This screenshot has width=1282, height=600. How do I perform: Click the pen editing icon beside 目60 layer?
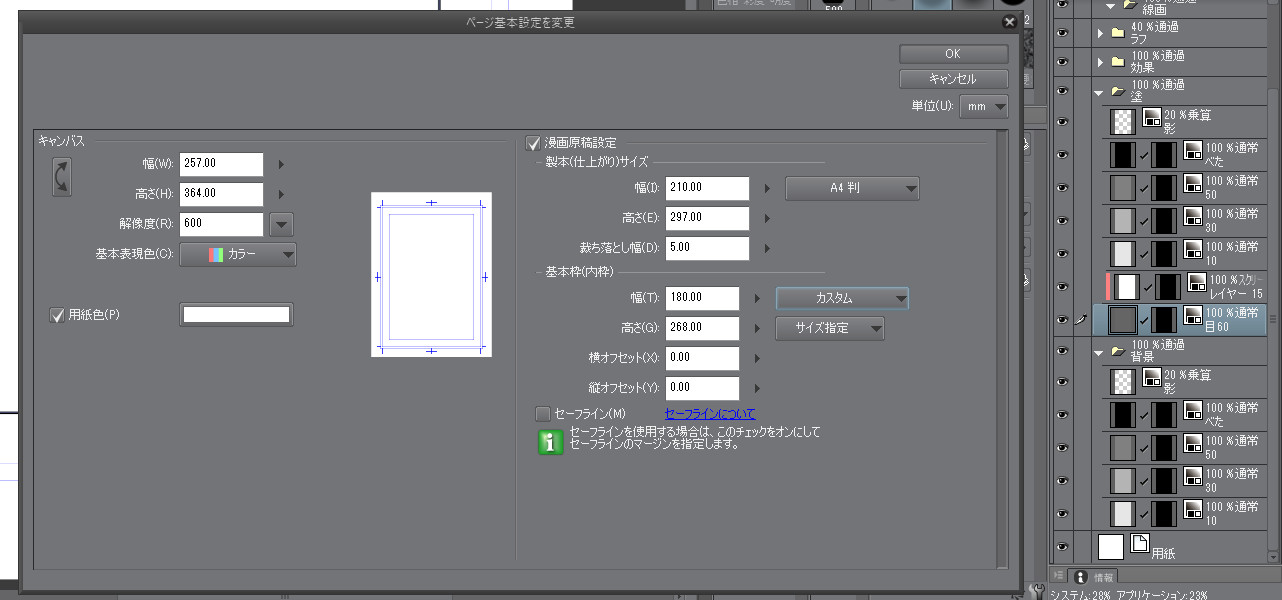[1080, 319]
